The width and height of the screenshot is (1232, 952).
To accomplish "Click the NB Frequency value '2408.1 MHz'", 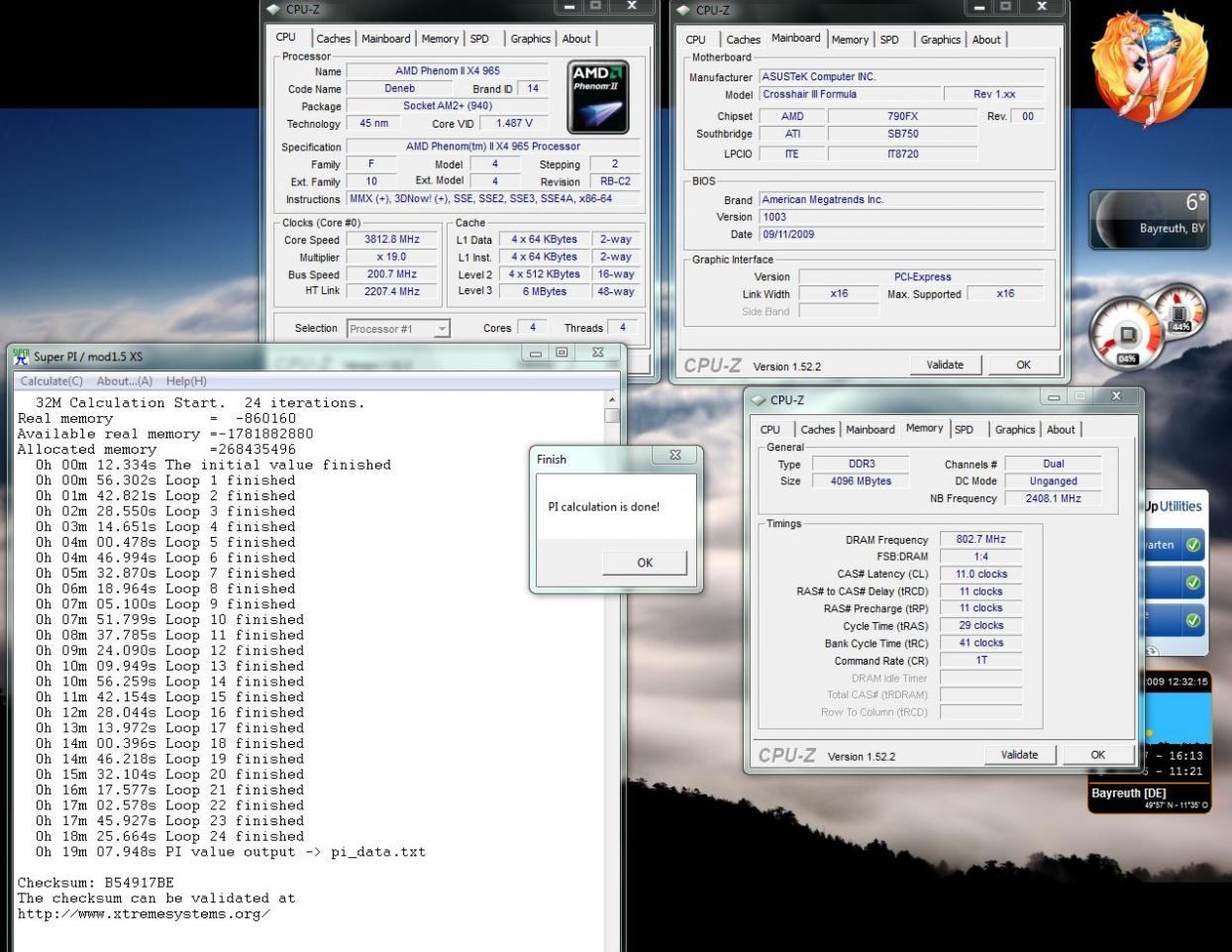I will click(x=1053, y=498).
